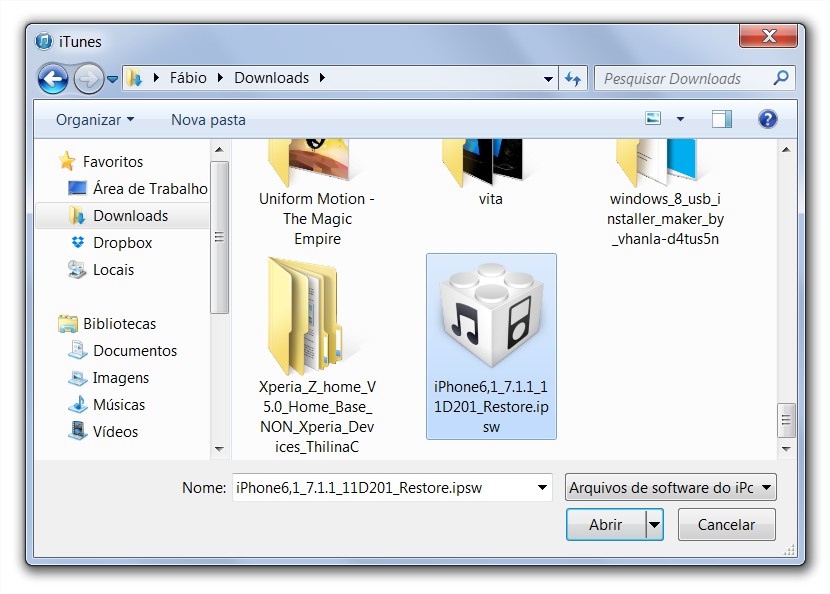The image size is (830, 594).
Task: Click the folder icon in address bar
Action: 134,78
